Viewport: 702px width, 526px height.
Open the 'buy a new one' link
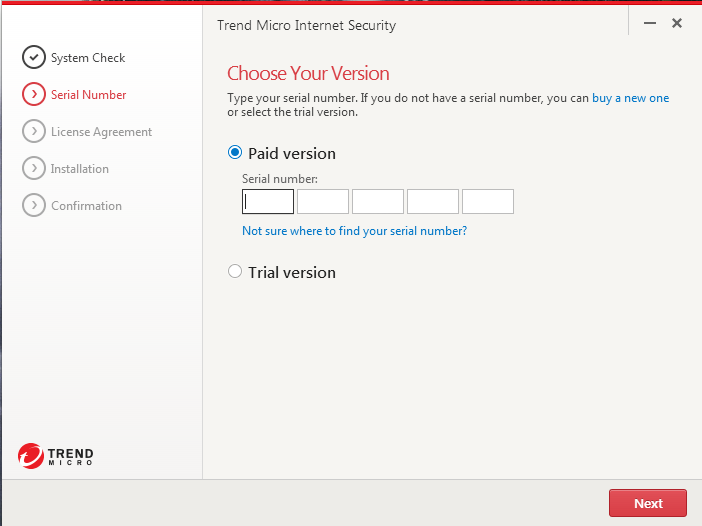(x=630, y=98)
